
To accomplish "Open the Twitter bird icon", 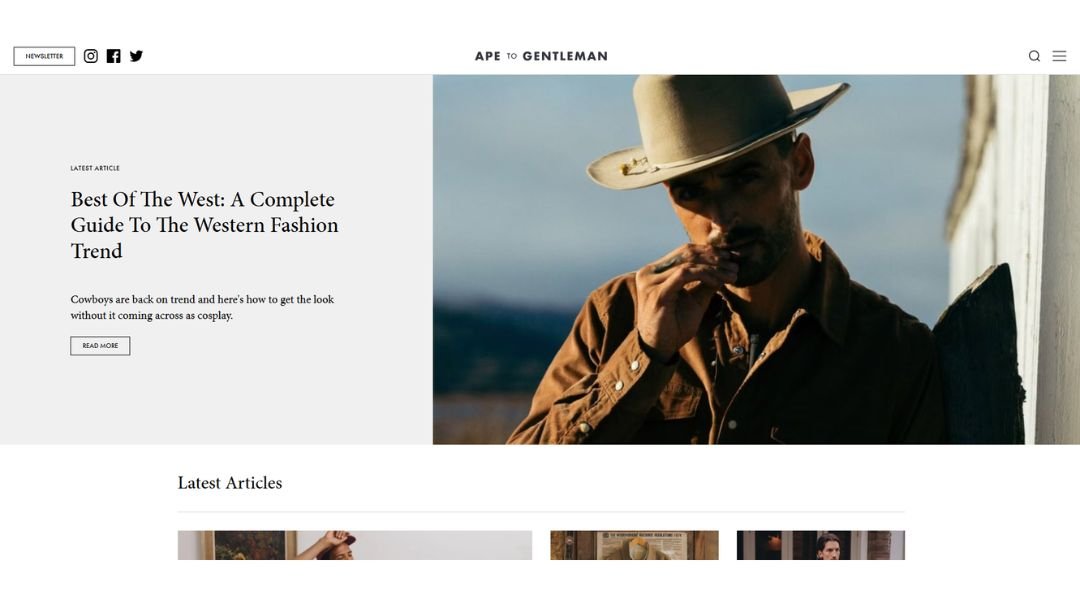I will pos(136,56).
